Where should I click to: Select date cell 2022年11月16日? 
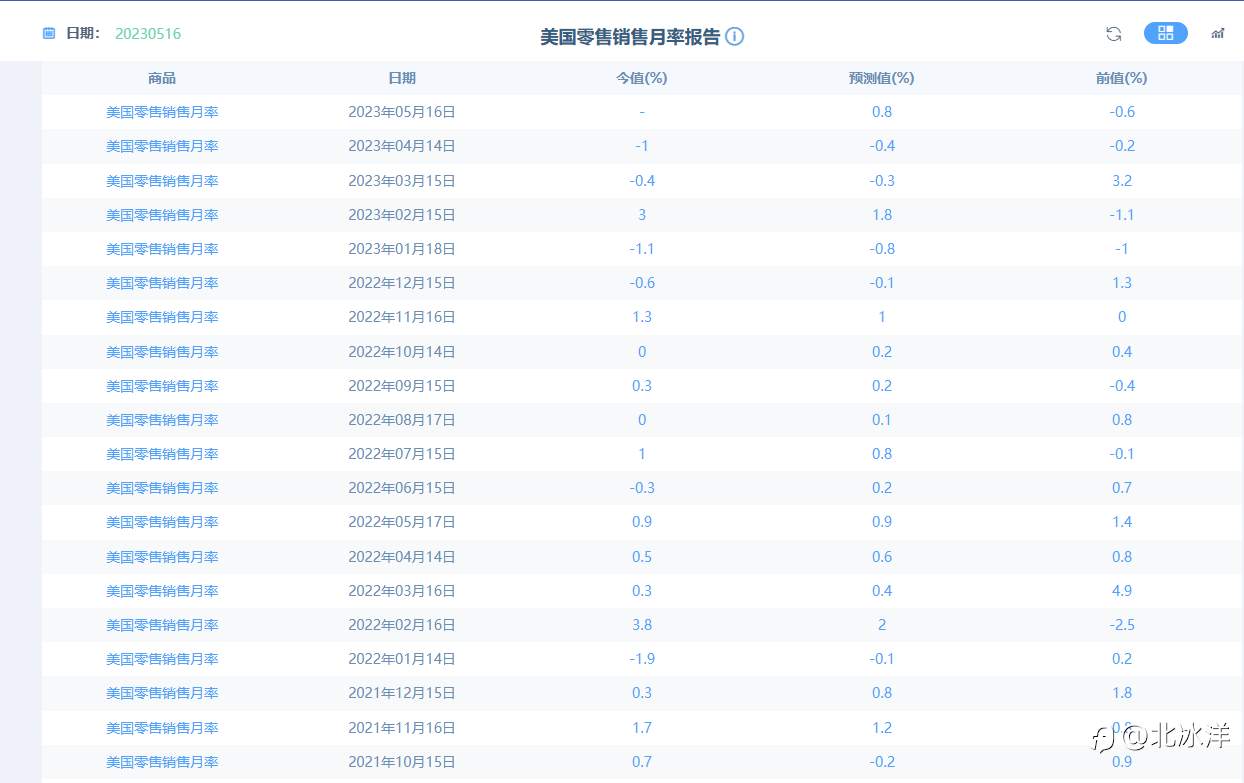[x=402, y=317]
